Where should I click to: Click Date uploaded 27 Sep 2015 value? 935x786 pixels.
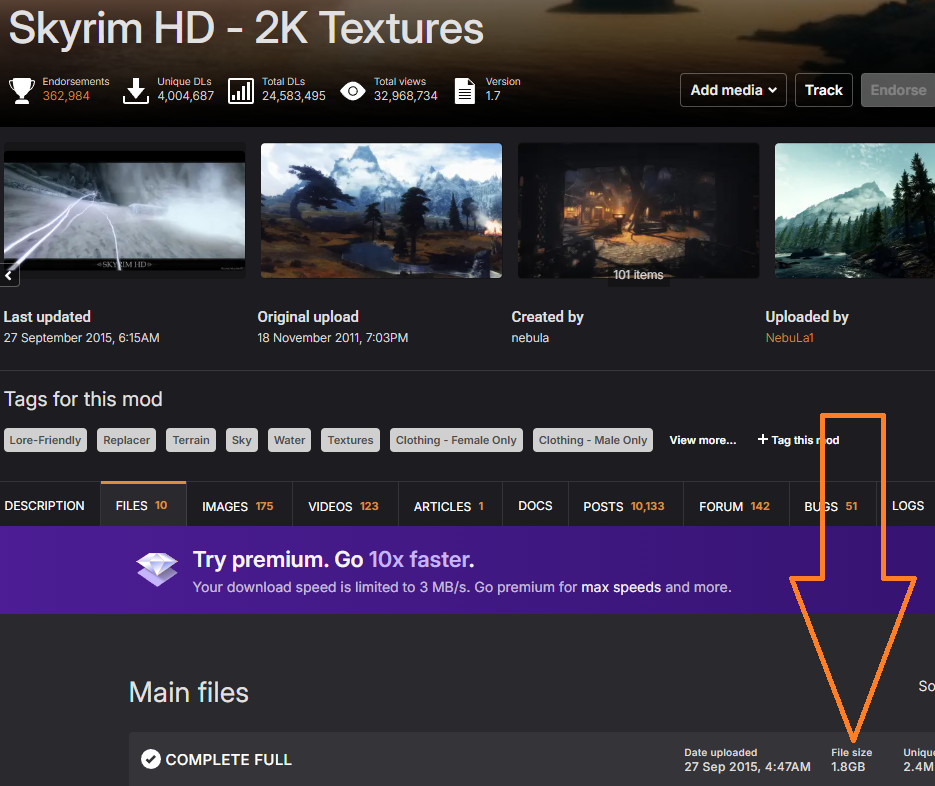(x=747, y=767)
